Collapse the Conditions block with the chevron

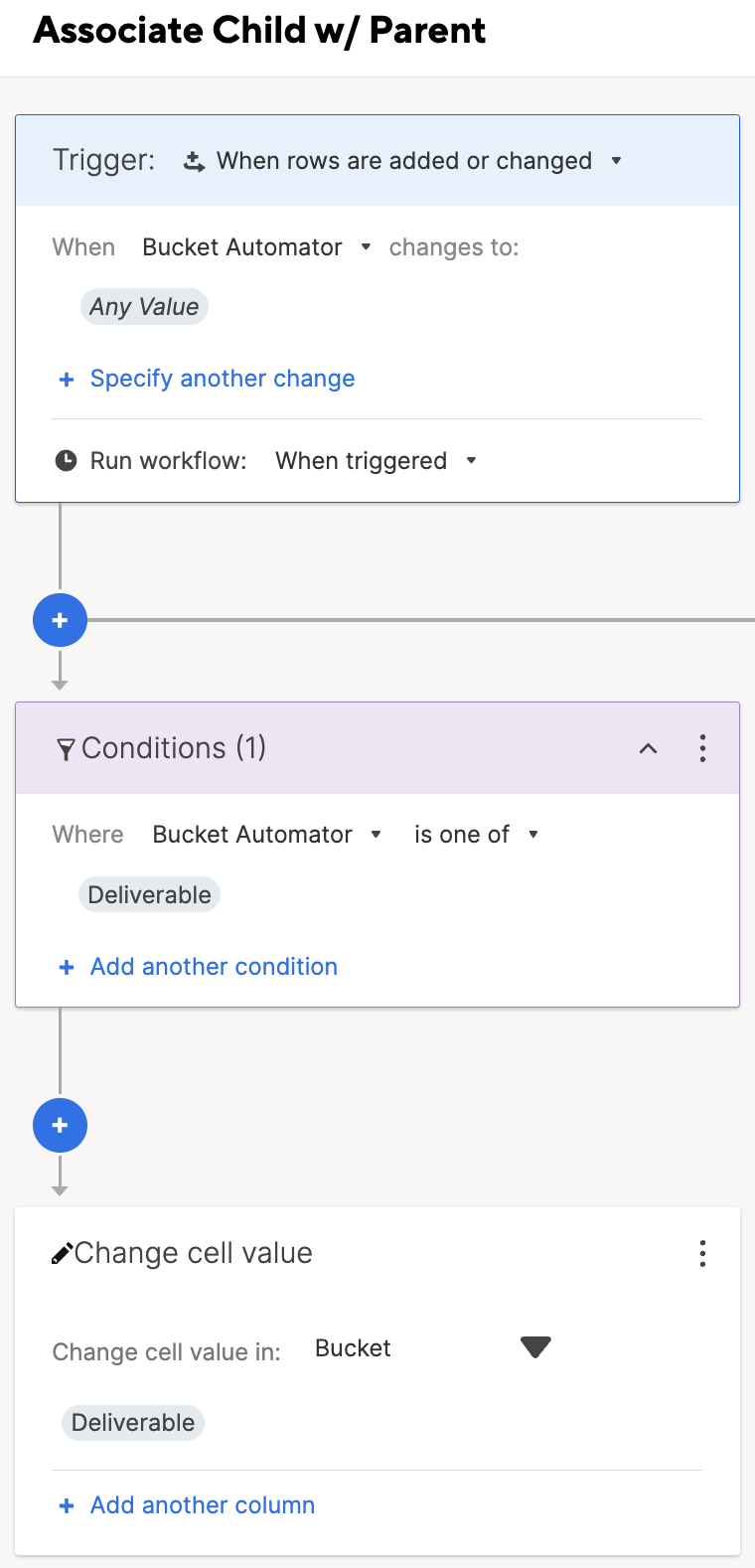pyautogui.click(x=649, y=748)
